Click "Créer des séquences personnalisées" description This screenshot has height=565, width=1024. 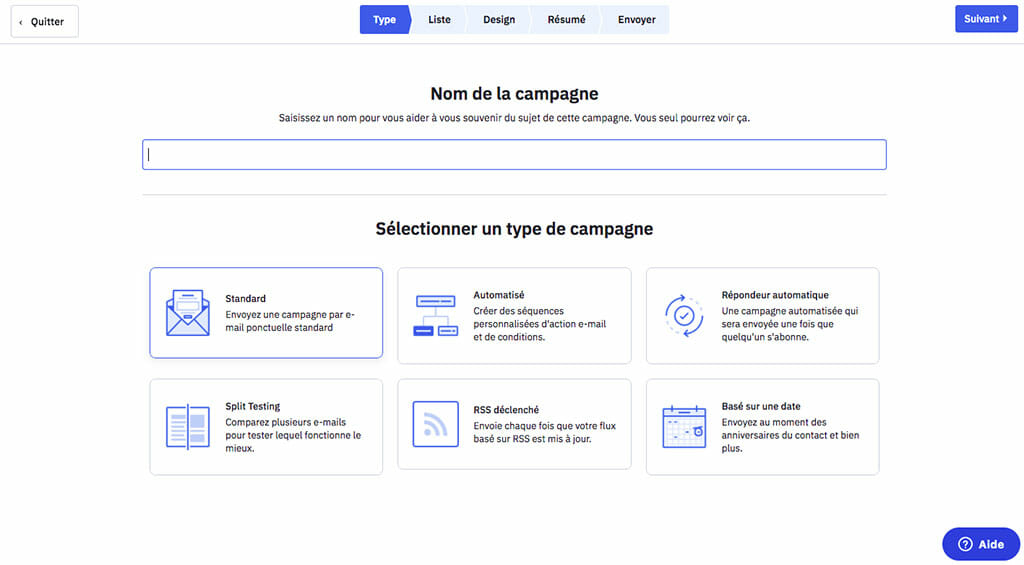(540, 324)
